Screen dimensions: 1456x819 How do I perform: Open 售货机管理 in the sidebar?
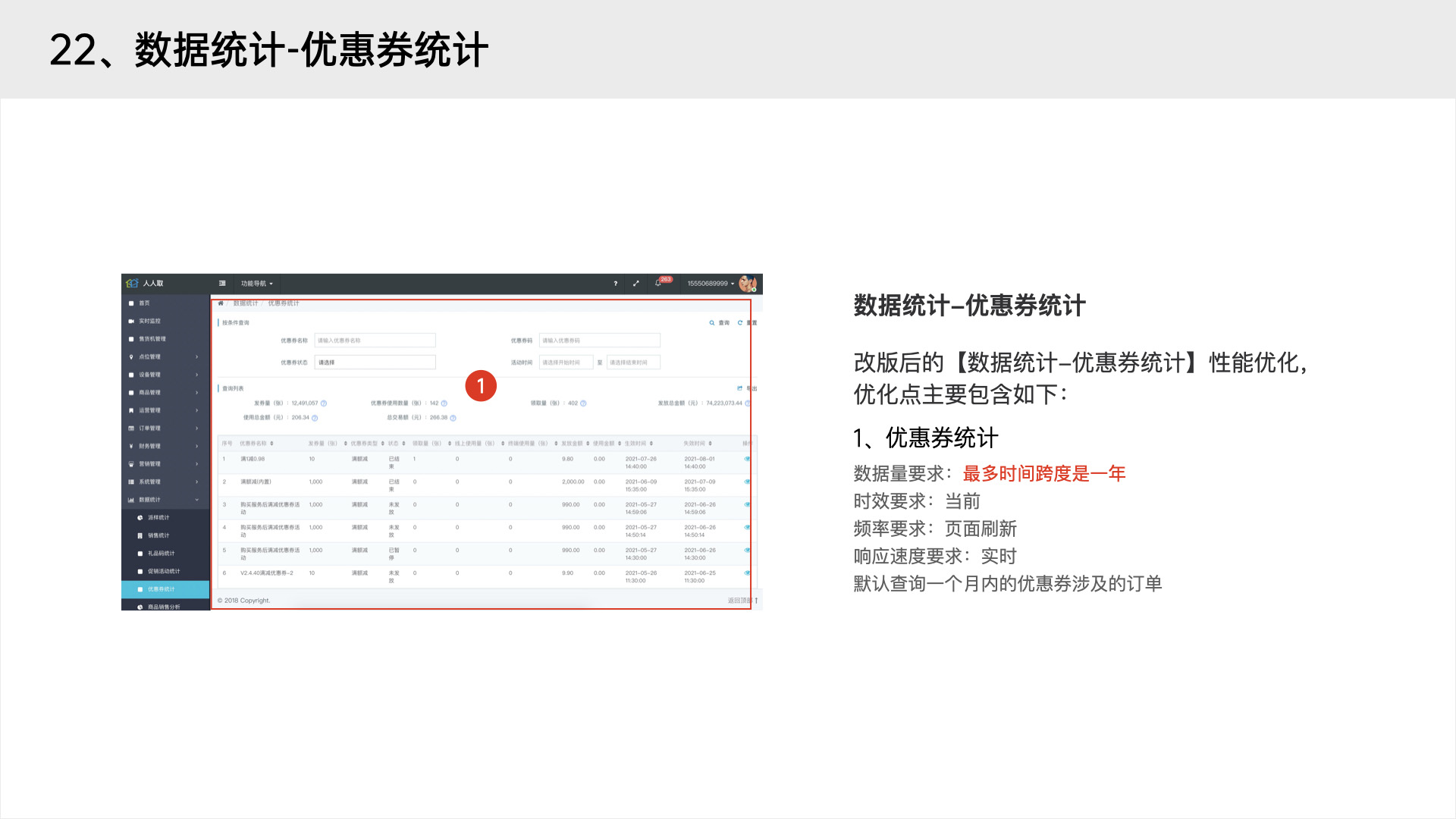165,339
